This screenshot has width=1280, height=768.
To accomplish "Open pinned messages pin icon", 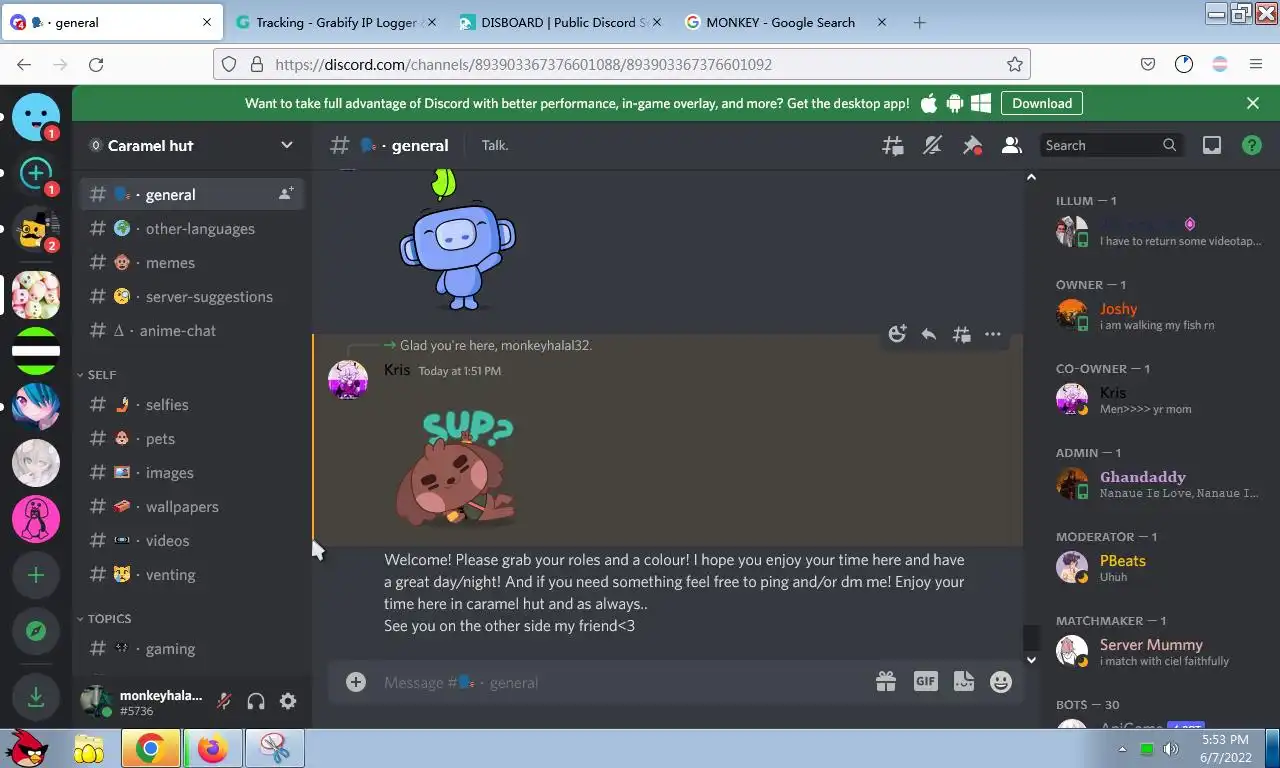I will [972, 146].
